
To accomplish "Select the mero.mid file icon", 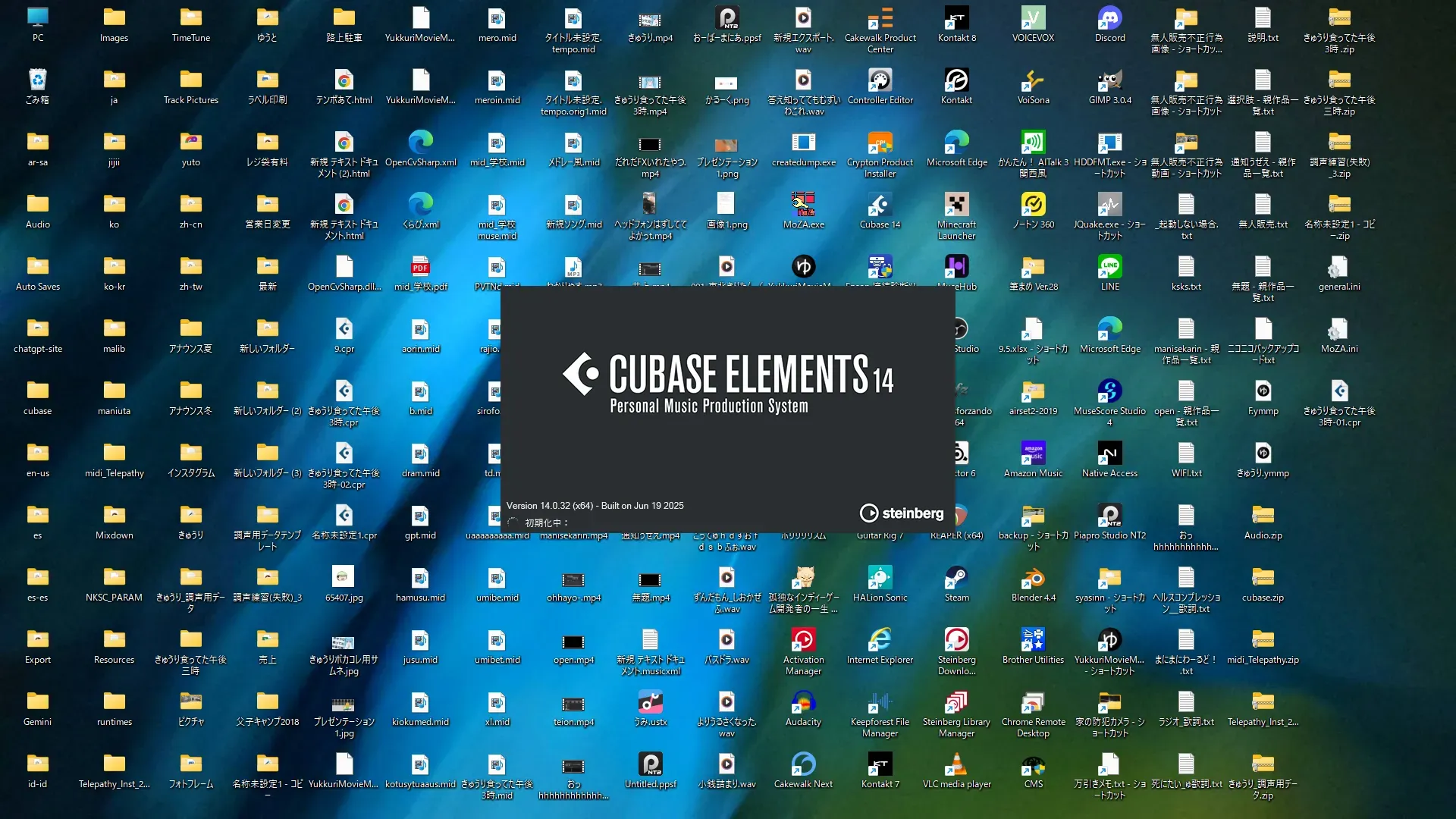I will pos(497,19).
